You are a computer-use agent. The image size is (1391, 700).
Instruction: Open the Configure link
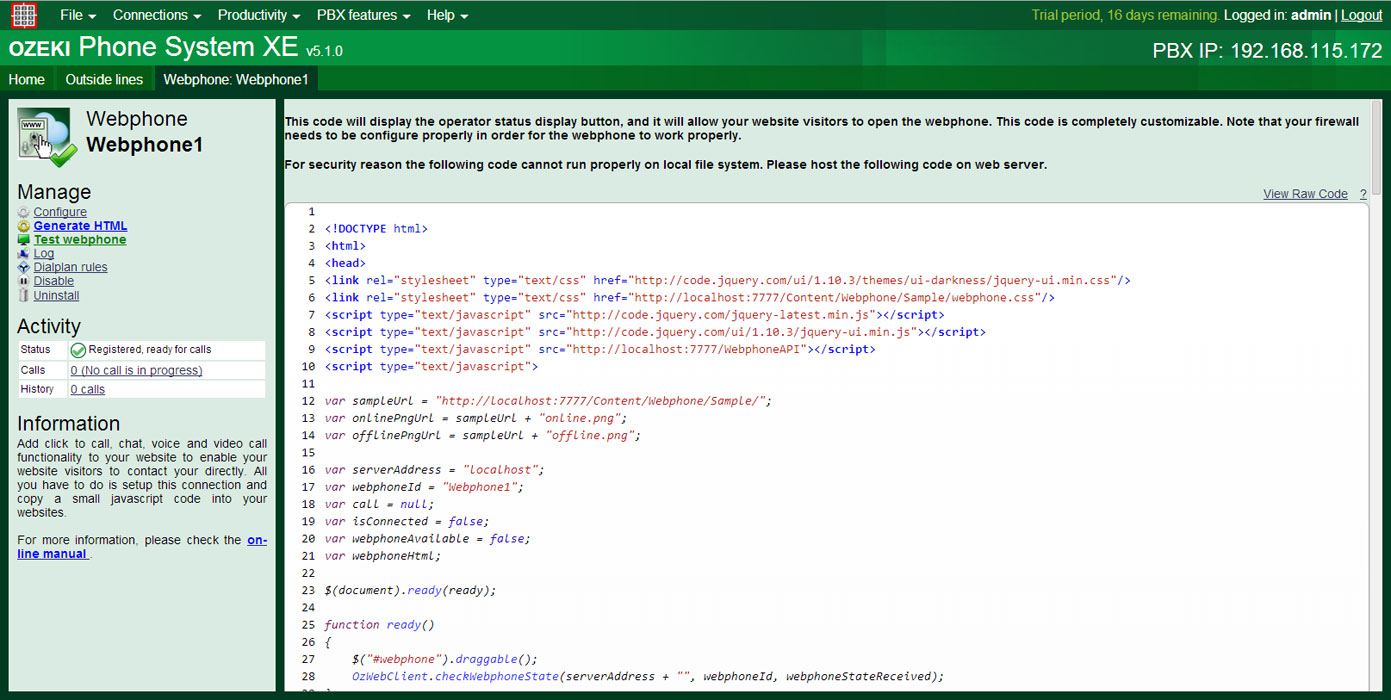coord(60,212)
